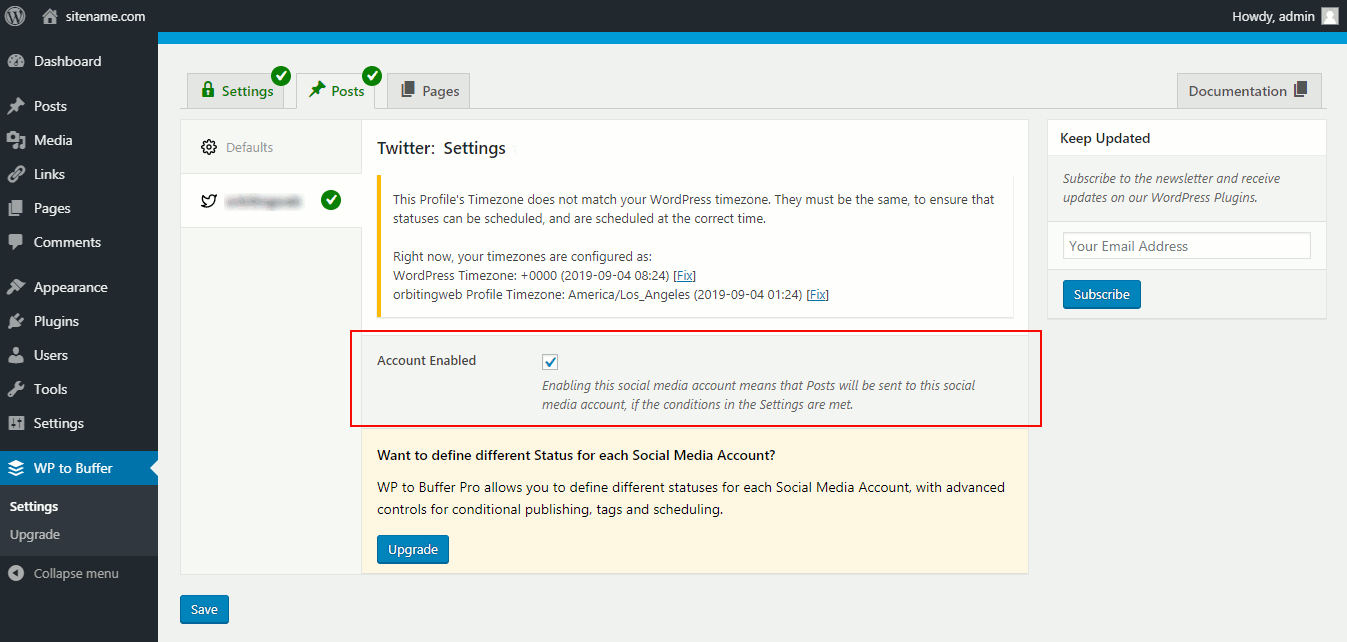
Task: Click the admin avatar icon
Action: pyautogui.click(x=1329, y=16)
